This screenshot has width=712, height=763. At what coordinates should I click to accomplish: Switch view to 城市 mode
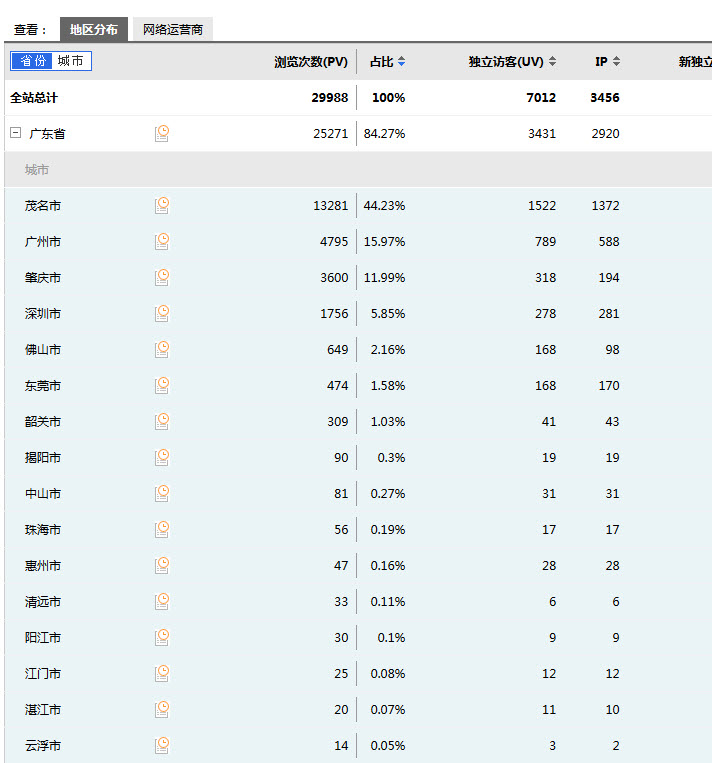(x=71, y=61)
